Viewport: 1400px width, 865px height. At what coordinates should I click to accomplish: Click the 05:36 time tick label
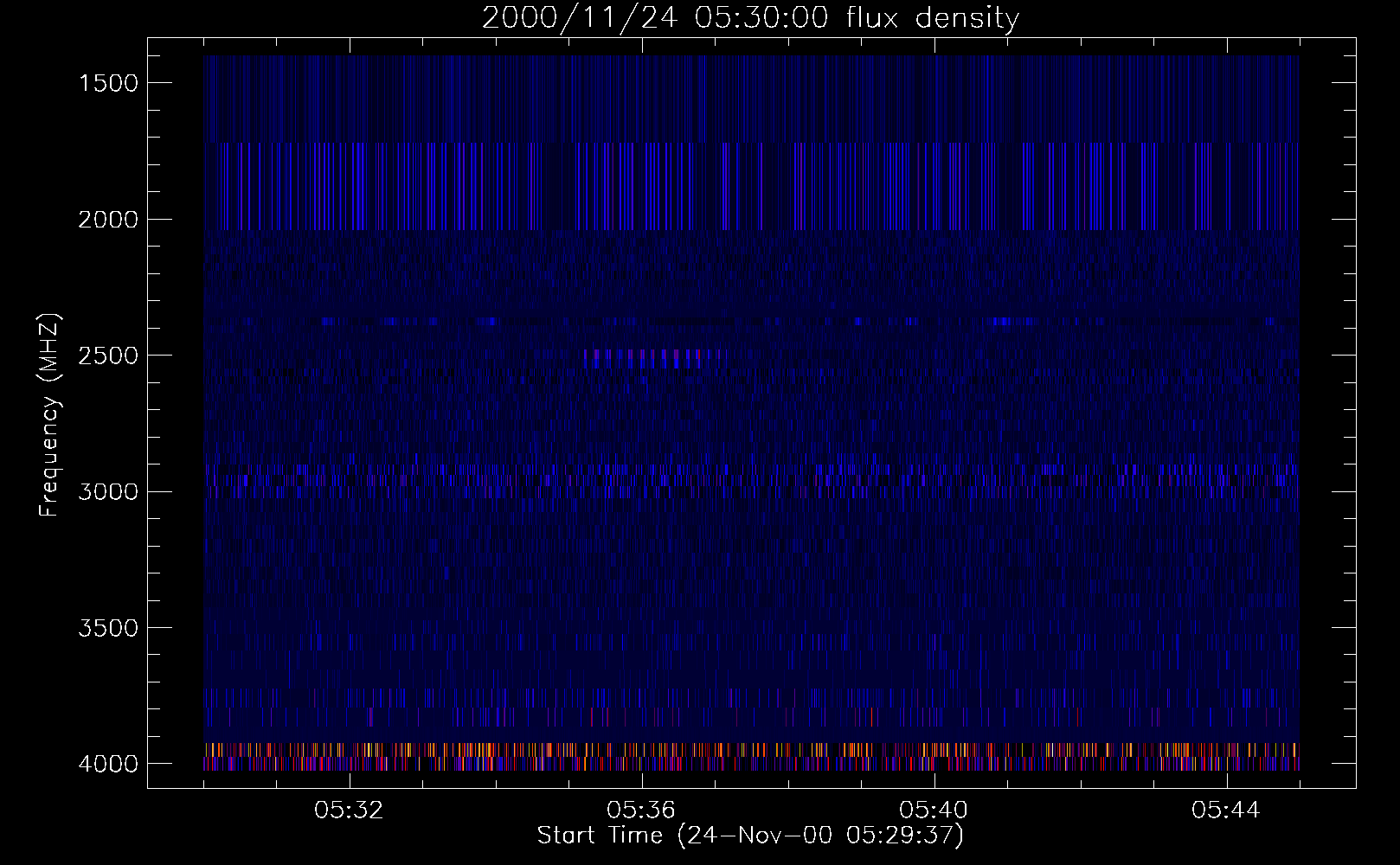(x=642, y=811)
